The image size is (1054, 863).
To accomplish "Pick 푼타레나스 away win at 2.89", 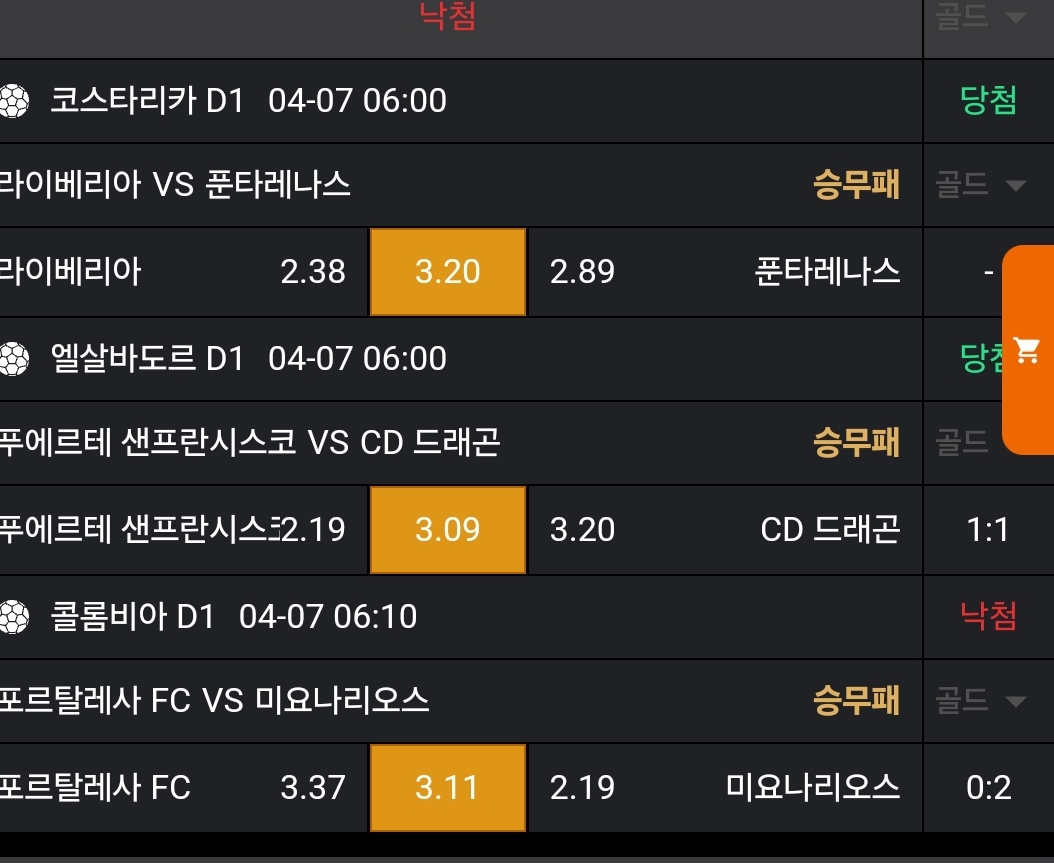I will (x=583, y=272).
